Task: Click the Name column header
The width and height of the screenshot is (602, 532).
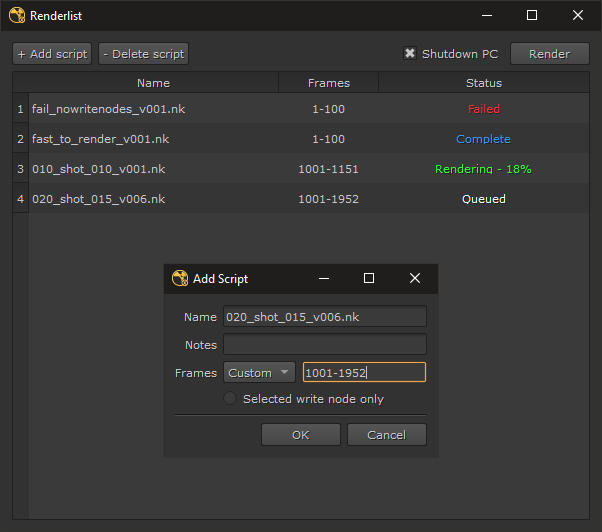Action: point(153,83)
